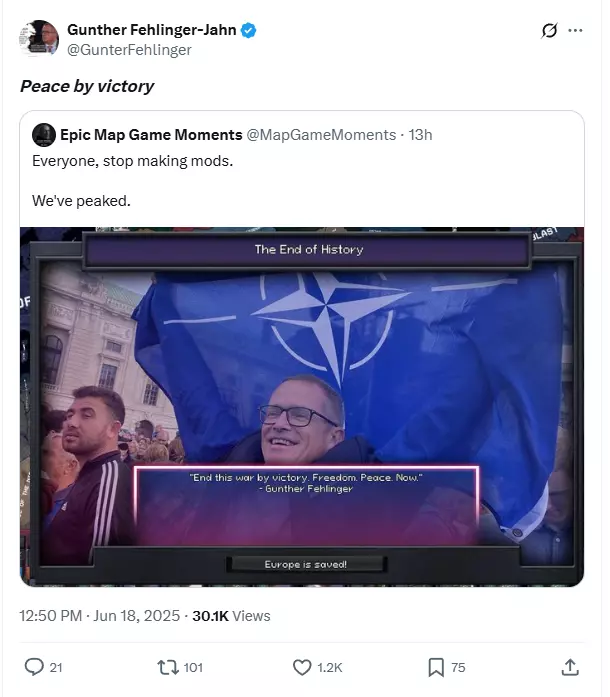Click the share upload icon
The height and width of the screenshot is (697, 610).
[x=570, y=667]
